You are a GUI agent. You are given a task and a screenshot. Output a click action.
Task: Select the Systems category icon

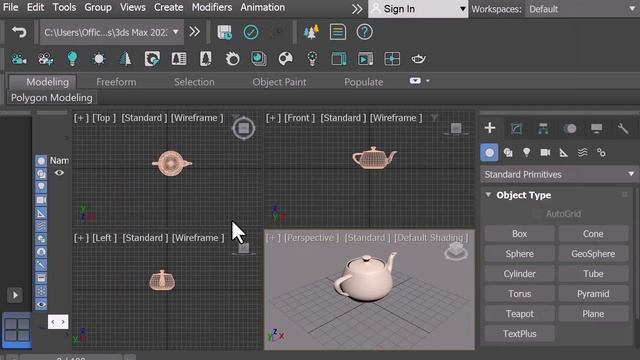click(601, 153)
